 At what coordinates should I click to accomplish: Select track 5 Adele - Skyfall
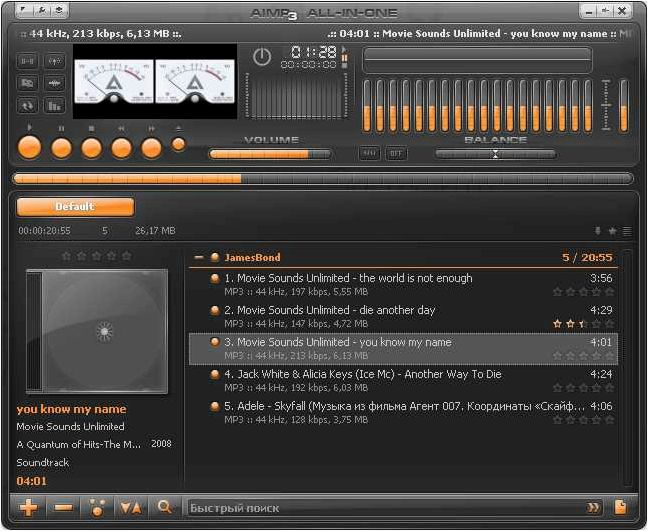(403, 412)
